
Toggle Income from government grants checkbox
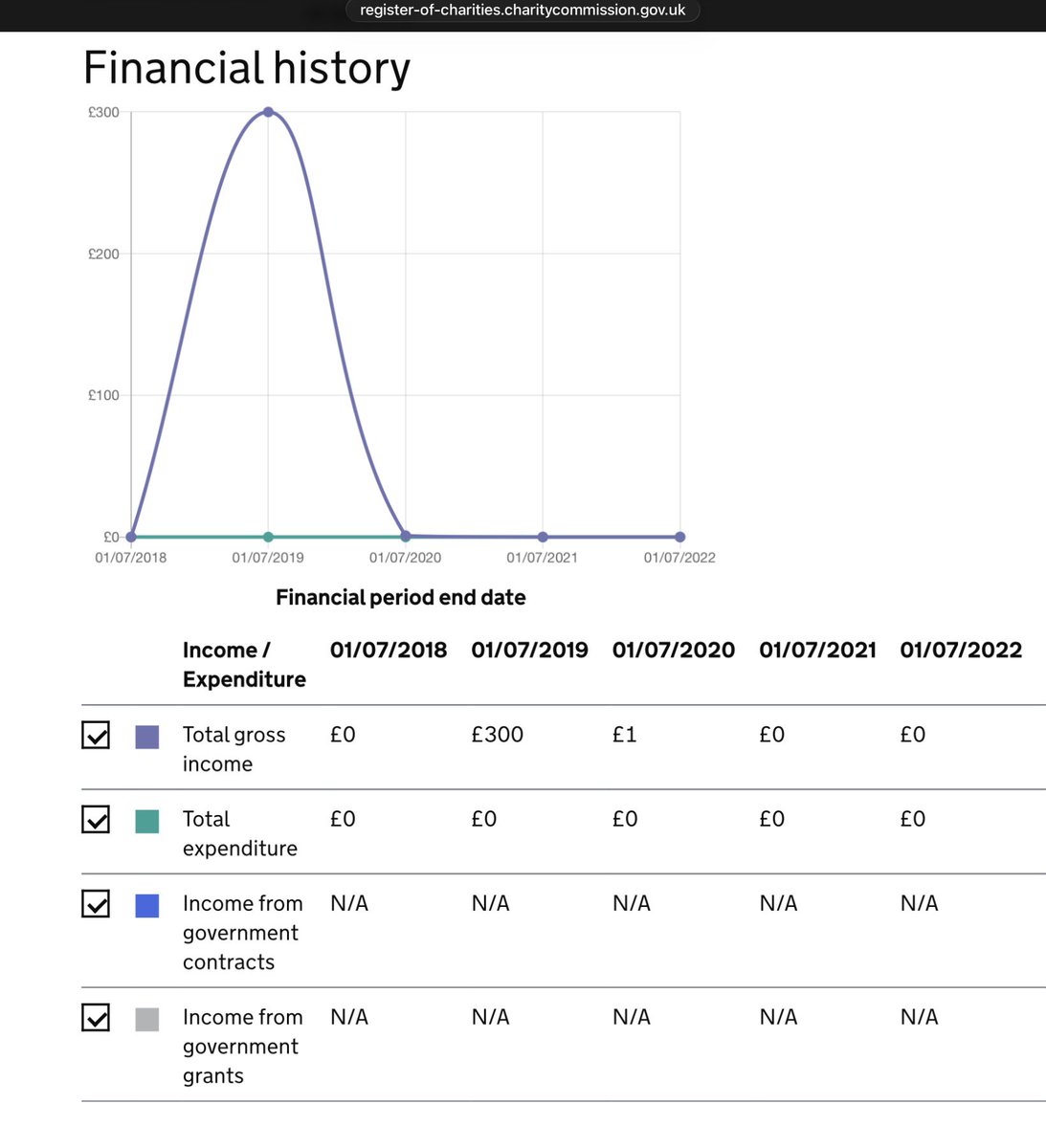tap(96, 1018)
